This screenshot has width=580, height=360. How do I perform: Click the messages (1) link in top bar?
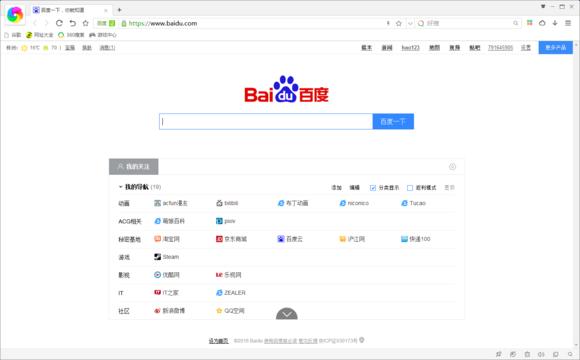tap(107, 48)
